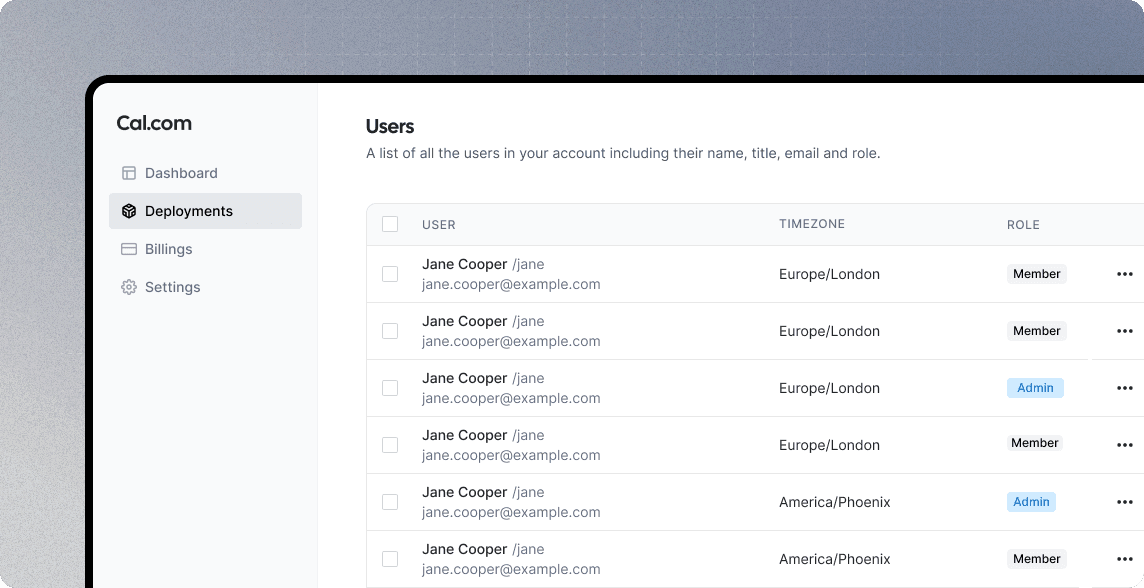Click the Billings credit card icon
This screenshot has height=588, width=1144.
pyautogui.click(x=129, y=249)
